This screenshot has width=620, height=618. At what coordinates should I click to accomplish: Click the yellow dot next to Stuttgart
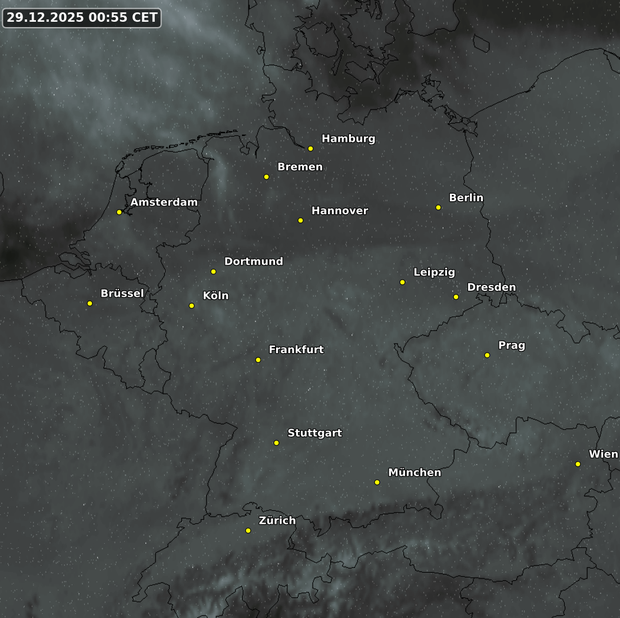pyautogui.click(x=277, y=443)
